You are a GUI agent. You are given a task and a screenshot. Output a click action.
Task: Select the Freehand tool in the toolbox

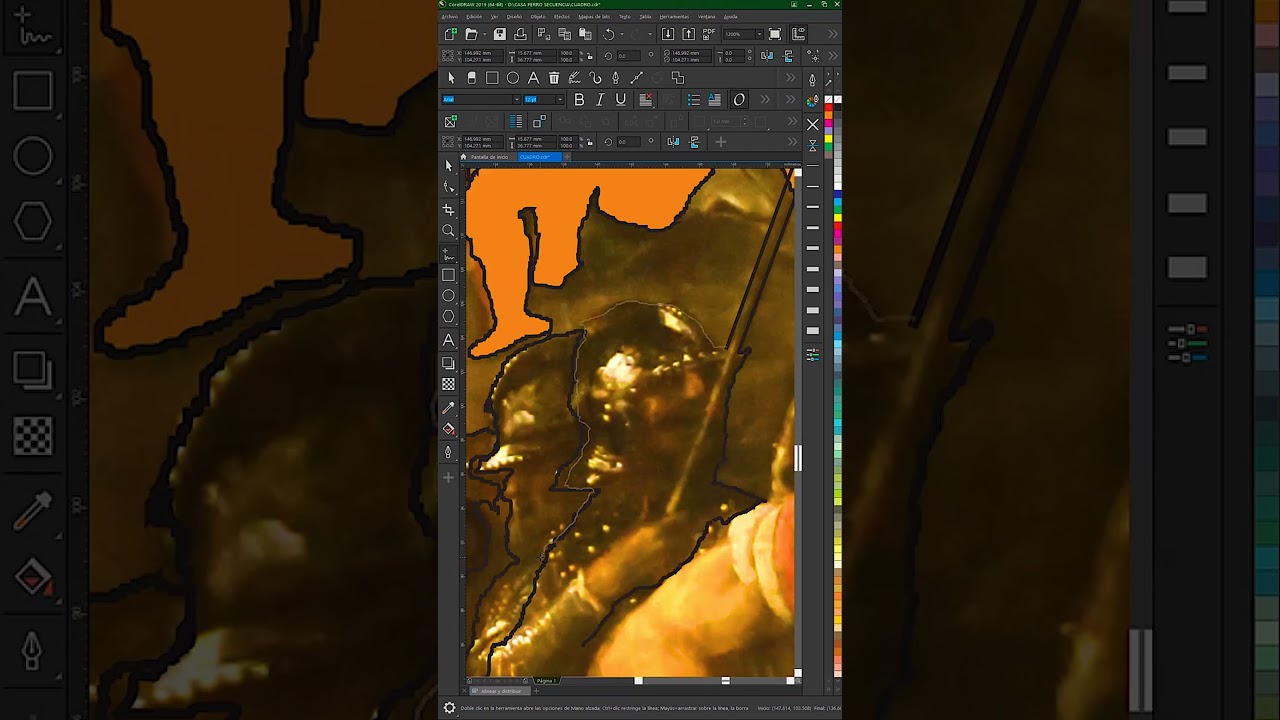click(x=449, y=254)
